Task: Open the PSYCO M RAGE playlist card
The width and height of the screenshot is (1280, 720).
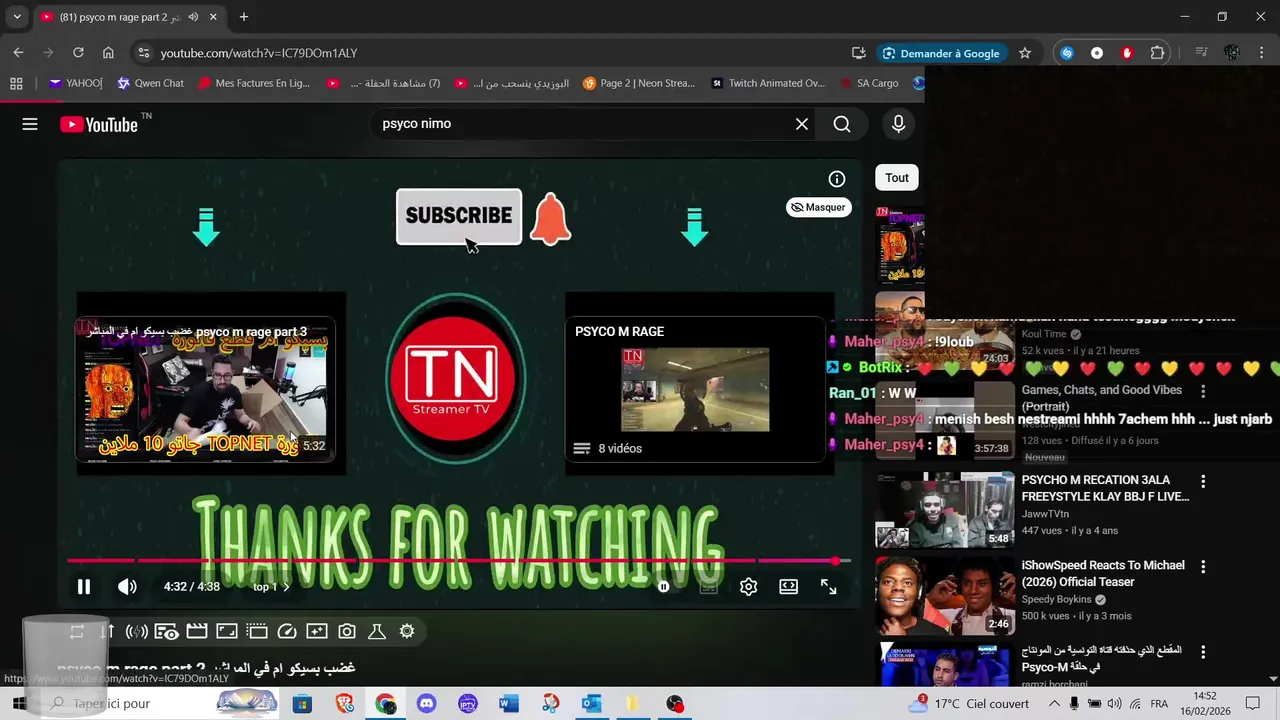Action: point(696,389)
